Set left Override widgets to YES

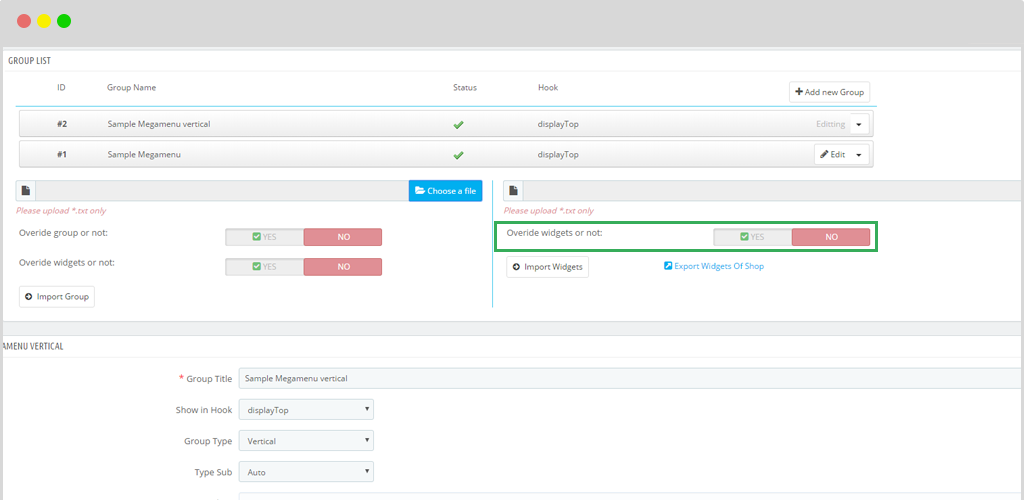(x=265, y=267)
